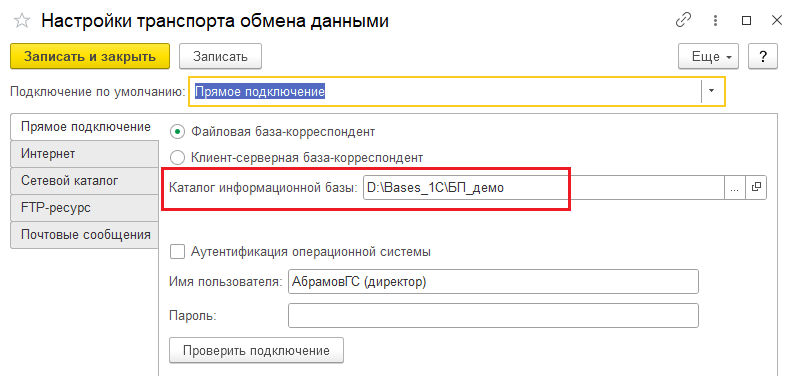This screenshot has width=794, height=376.
Task: Browse for the infobase catalog with the ellipsis button
Action: coord(735,187)
